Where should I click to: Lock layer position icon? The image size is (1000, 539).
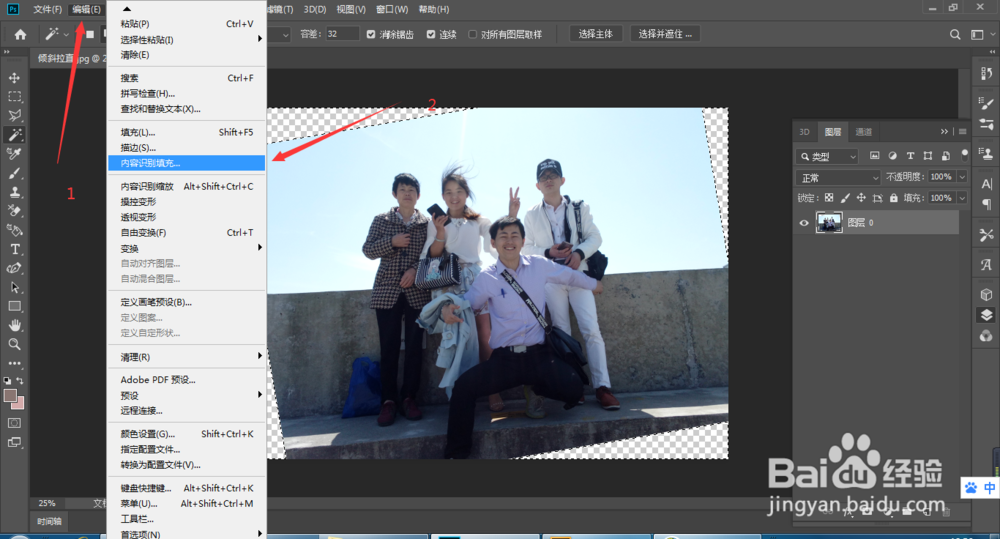pos(861,198)
